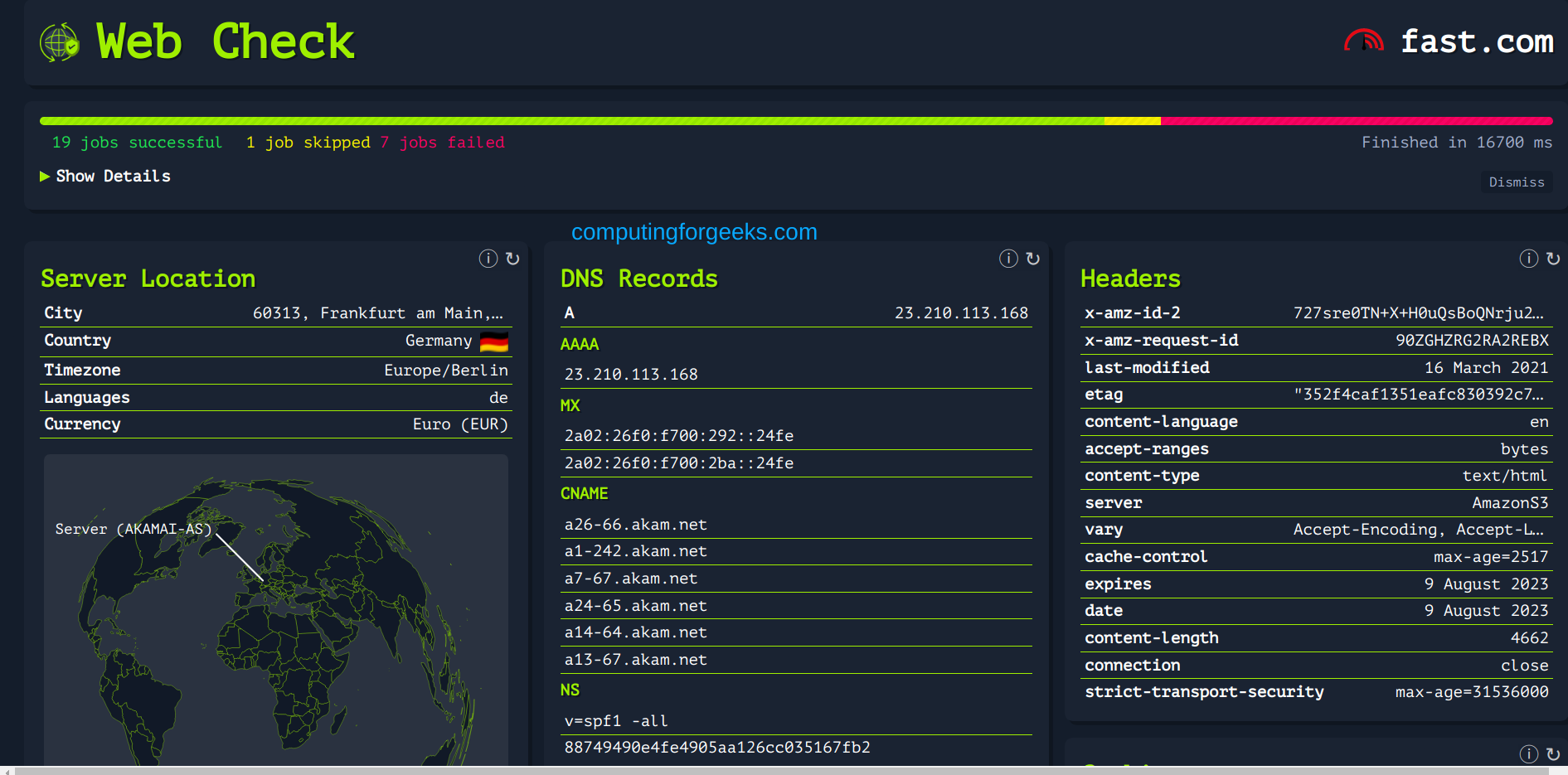The image size is (1568, 775).
Task: Open info icon of the bottom-right panel
Action: click(x=1528, y=753)
